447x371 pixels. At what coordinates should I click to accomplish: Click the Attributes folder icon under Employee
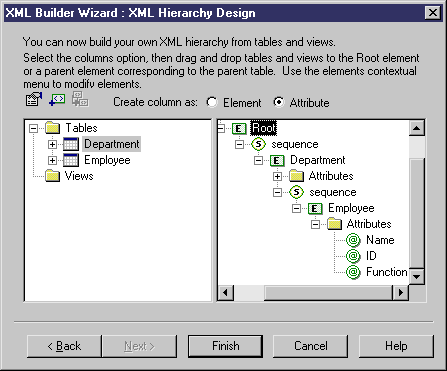[334, 224]
